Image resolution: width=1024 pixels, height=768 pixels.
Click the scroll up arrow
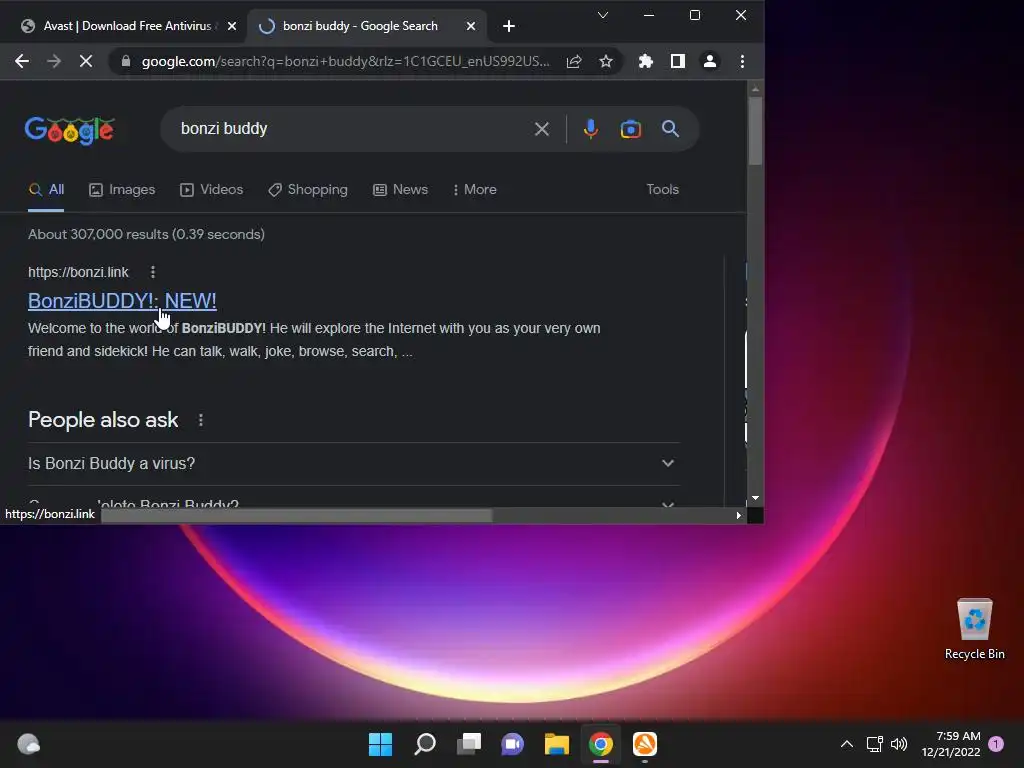tap(756, 88)
